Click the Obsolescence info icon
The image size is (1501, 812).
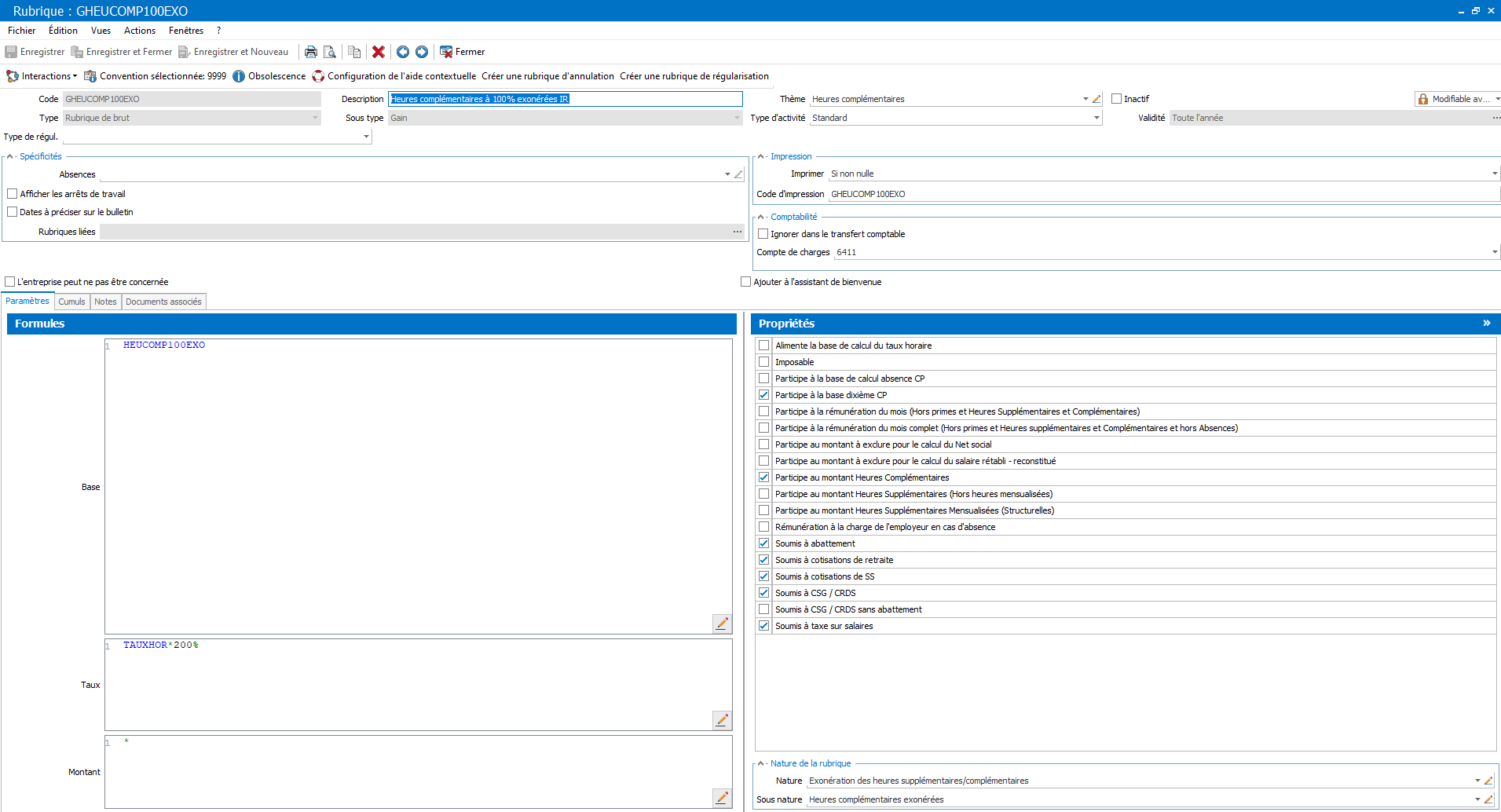(x=239, y=76)
